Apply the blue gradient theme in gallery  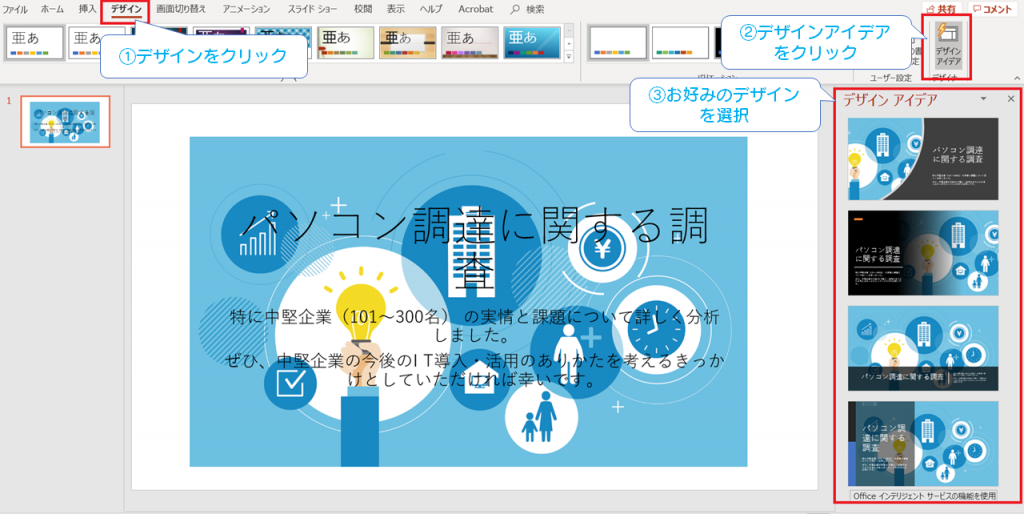click(532, 42)
